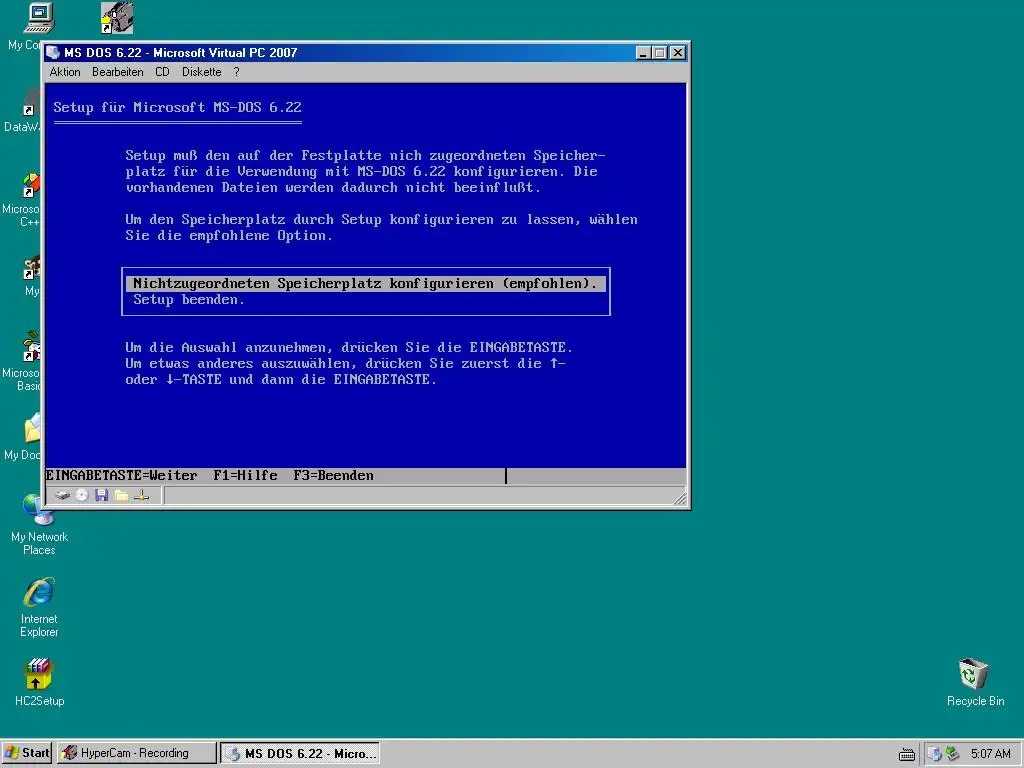Open the Aktion menu in Virtual PC
The width and height of the screenshot is (1024, 768).
pyautogui.click(x=65, y=72)
